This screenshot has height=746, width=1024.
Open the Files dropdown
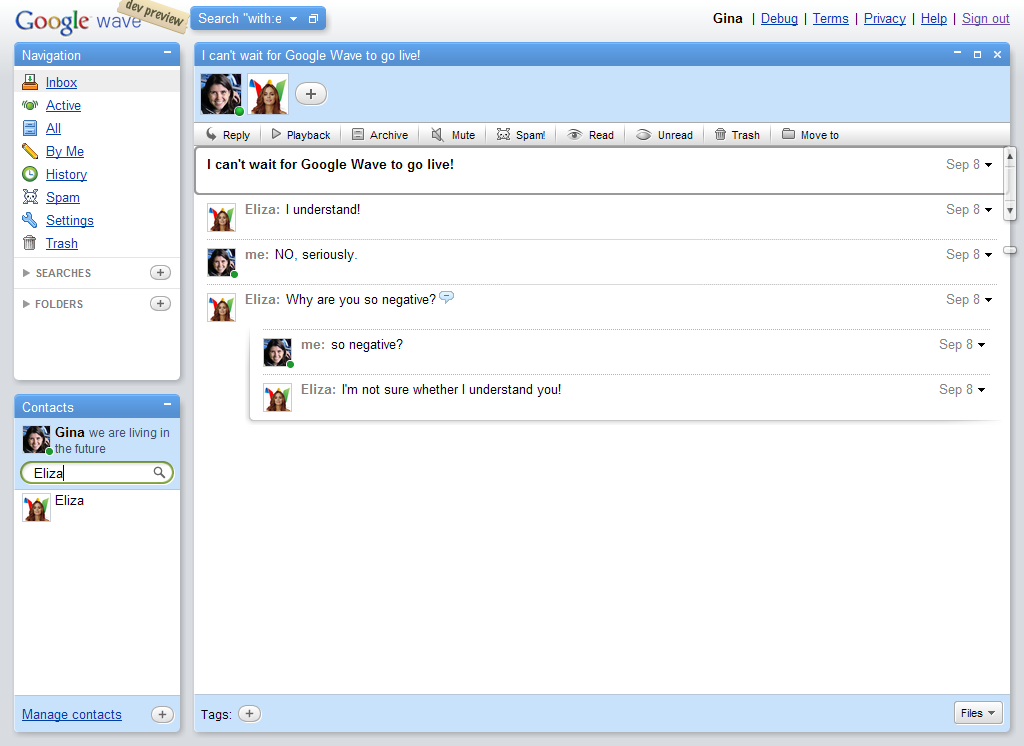pos(978,713)
